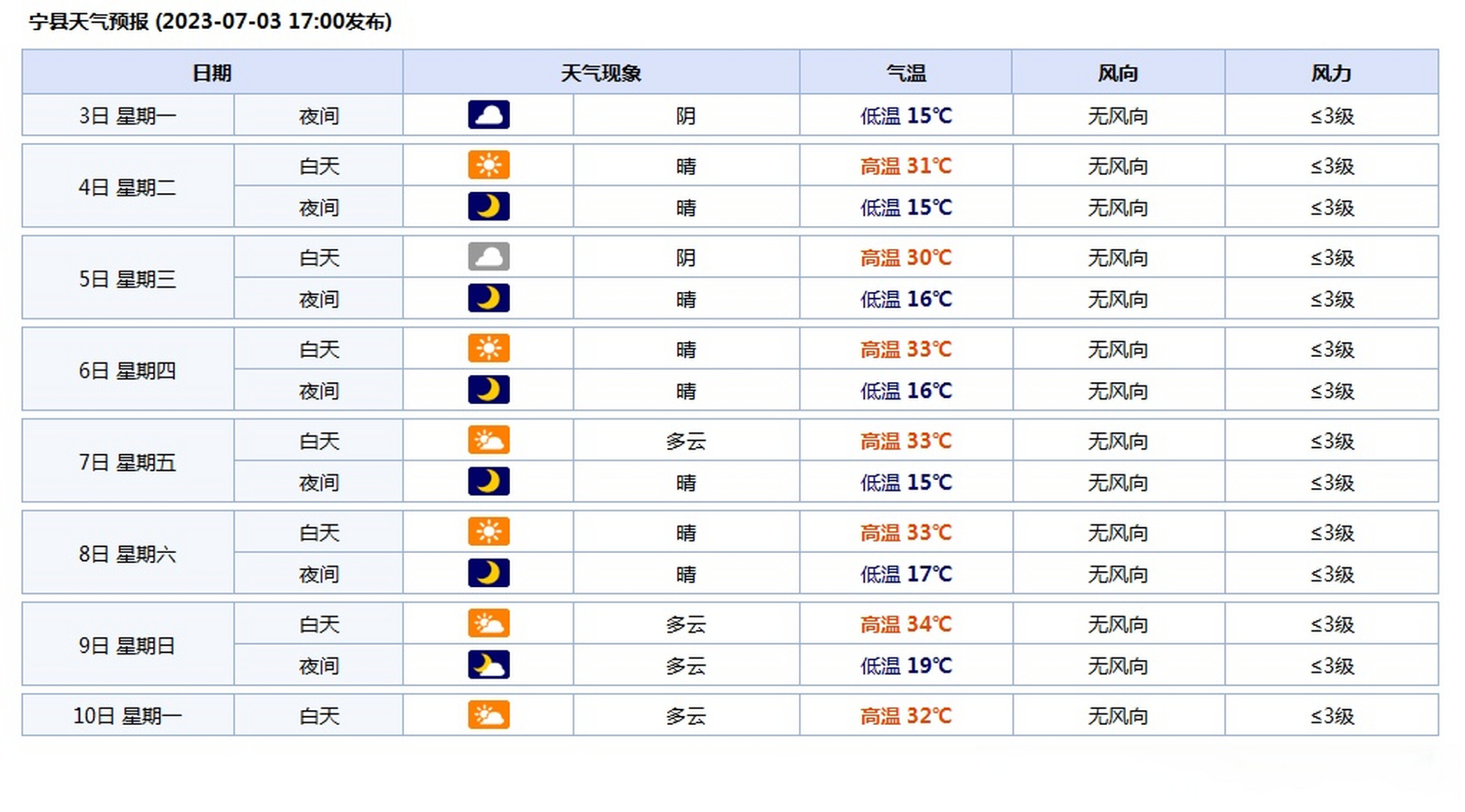Select the partly cloudy icon for July 10
Viewport: 1465px width, 812px height.
(x=489, y=715)
